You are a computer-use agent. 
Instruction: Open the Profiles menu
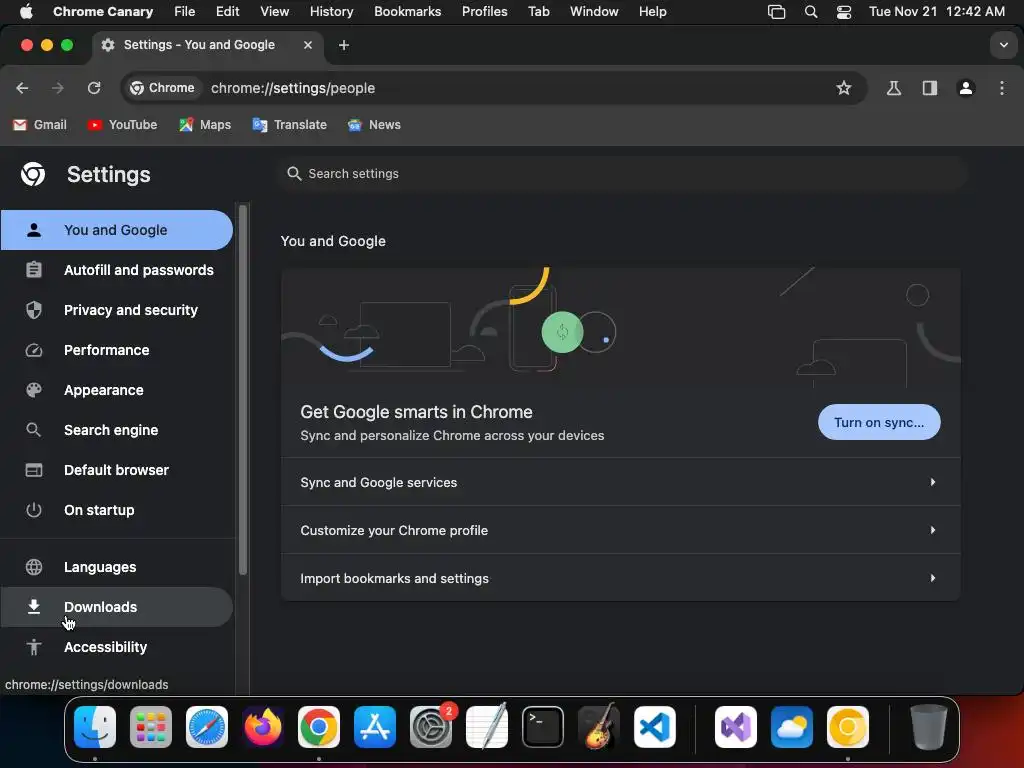point(485,12)
